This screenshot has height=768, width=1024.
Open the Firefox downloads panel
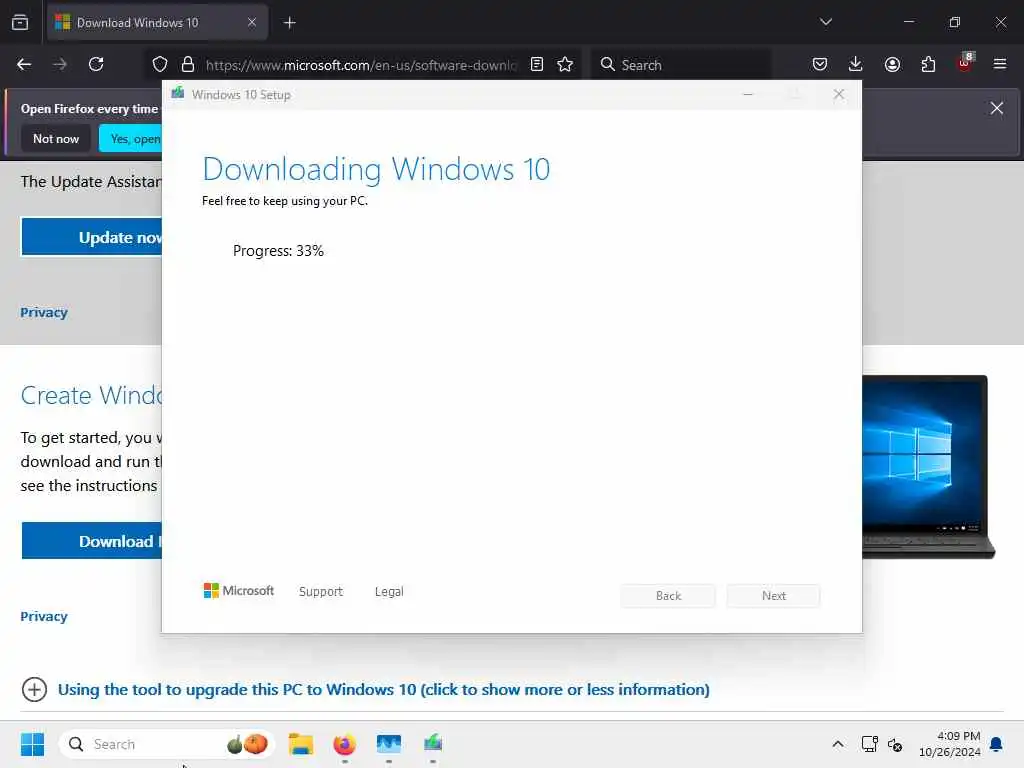point(856,64)
